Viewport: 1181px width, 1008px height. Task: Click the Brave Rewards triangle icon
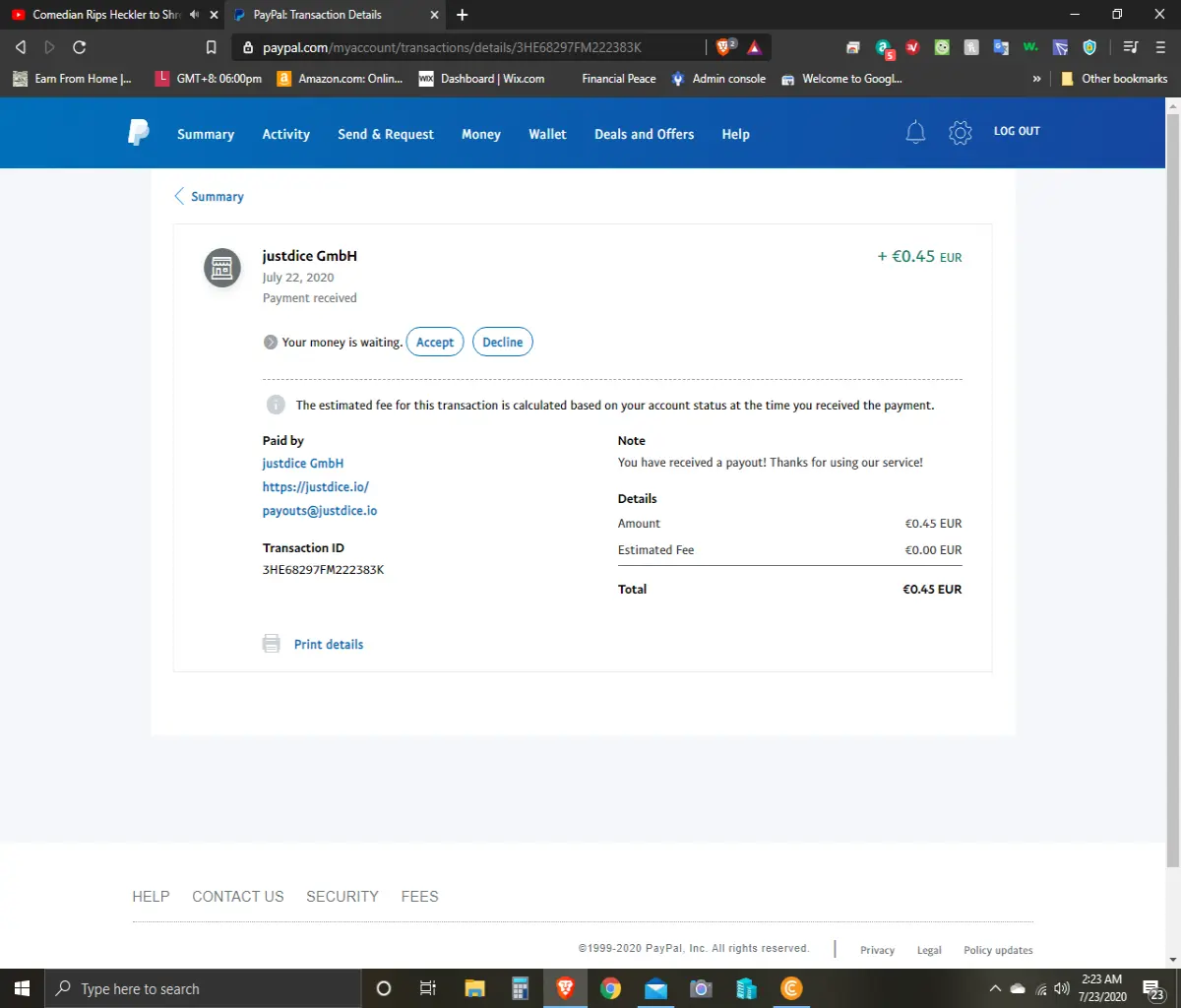pyautogui.click(x=754, y=46)
